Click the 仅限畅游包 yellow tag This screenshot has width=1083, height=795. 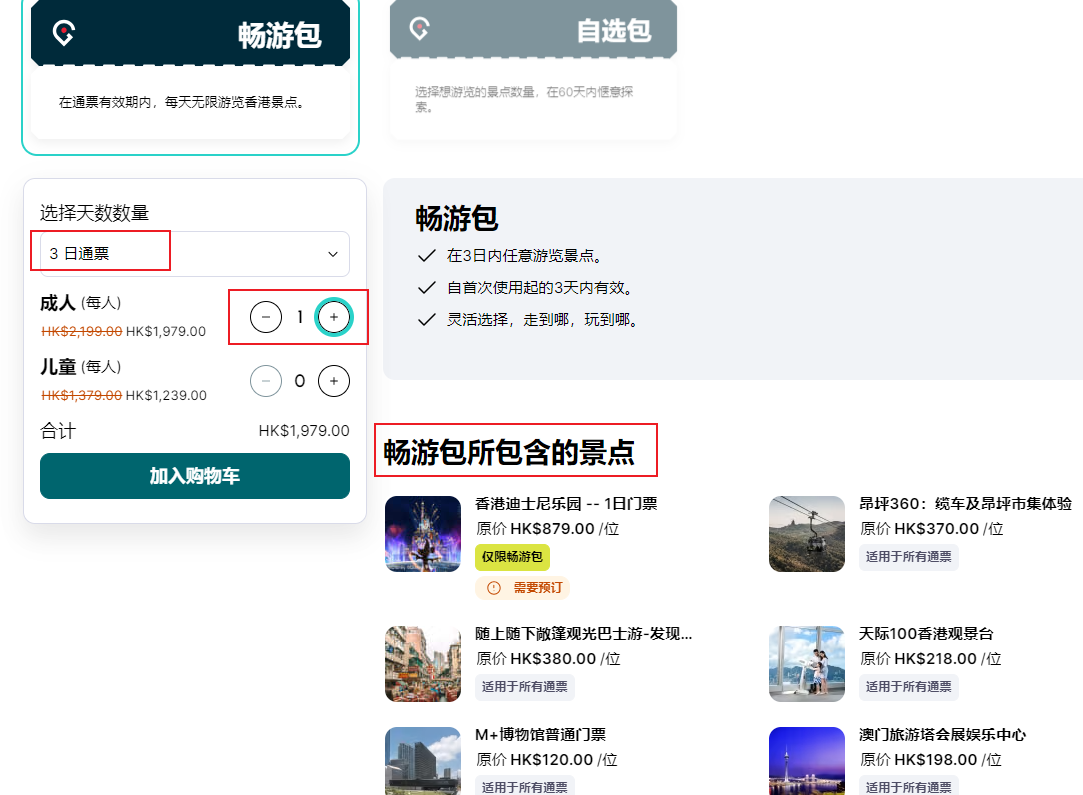pos(512,557)
